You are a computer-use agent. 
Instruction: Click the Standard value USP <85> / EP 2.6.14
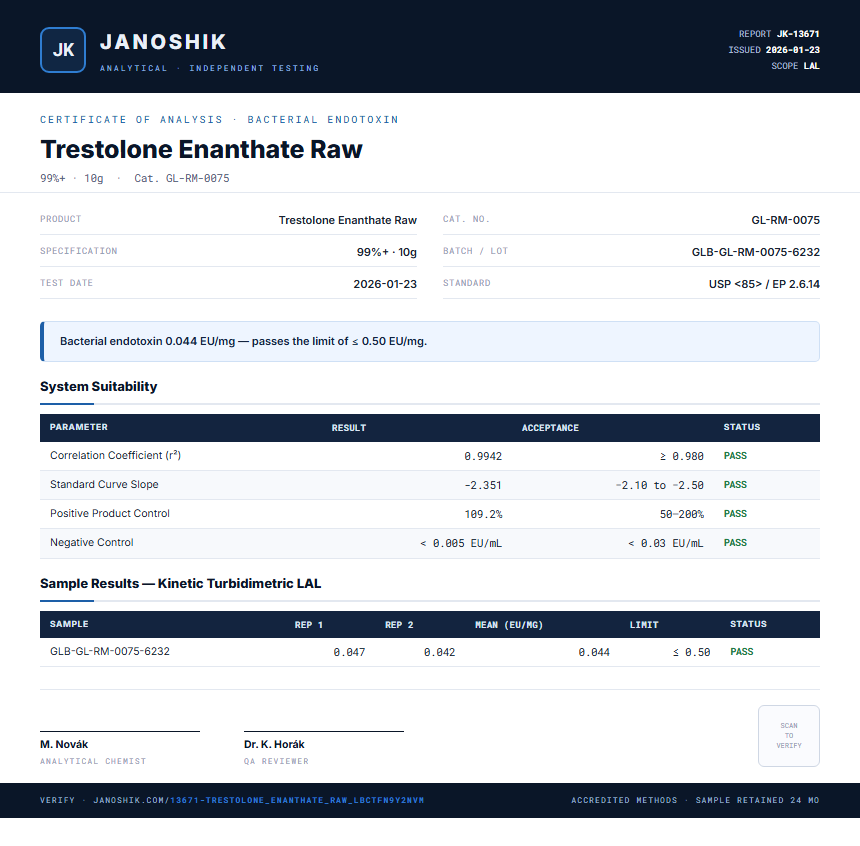tap(764, 284)
